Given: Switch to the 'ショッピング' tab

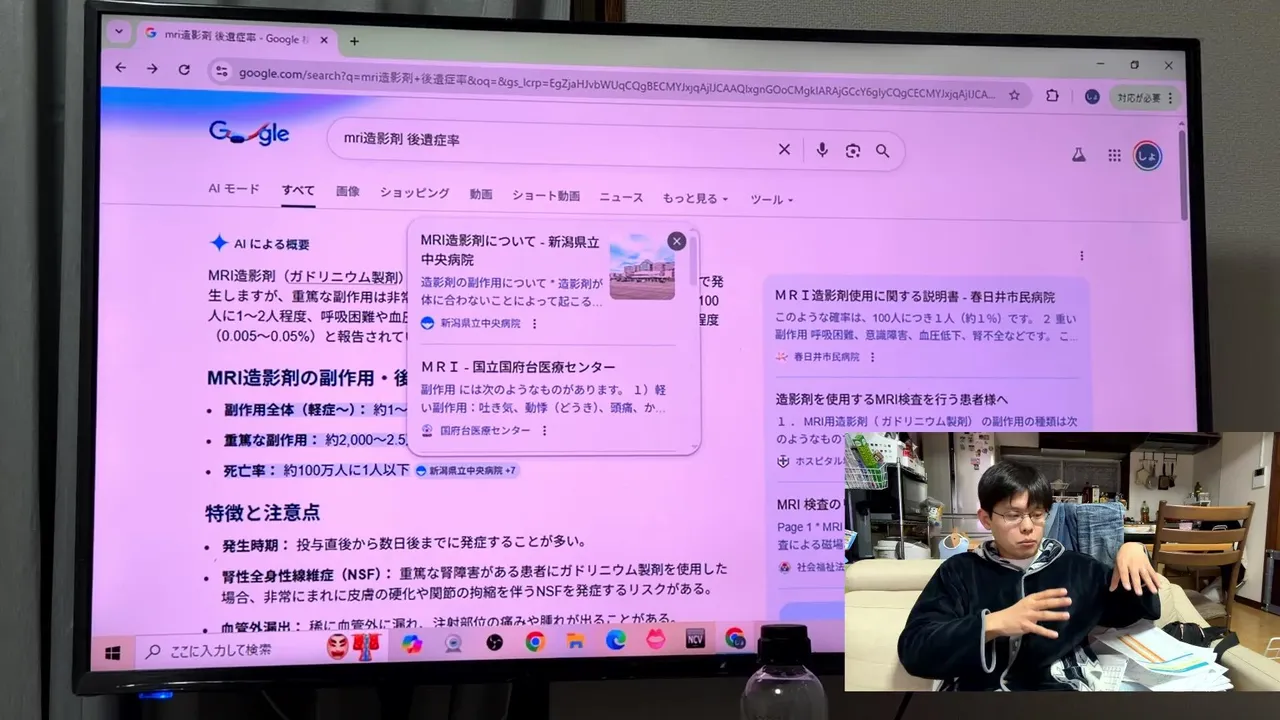Looking at the screenshot, I should tap(414, 193).
